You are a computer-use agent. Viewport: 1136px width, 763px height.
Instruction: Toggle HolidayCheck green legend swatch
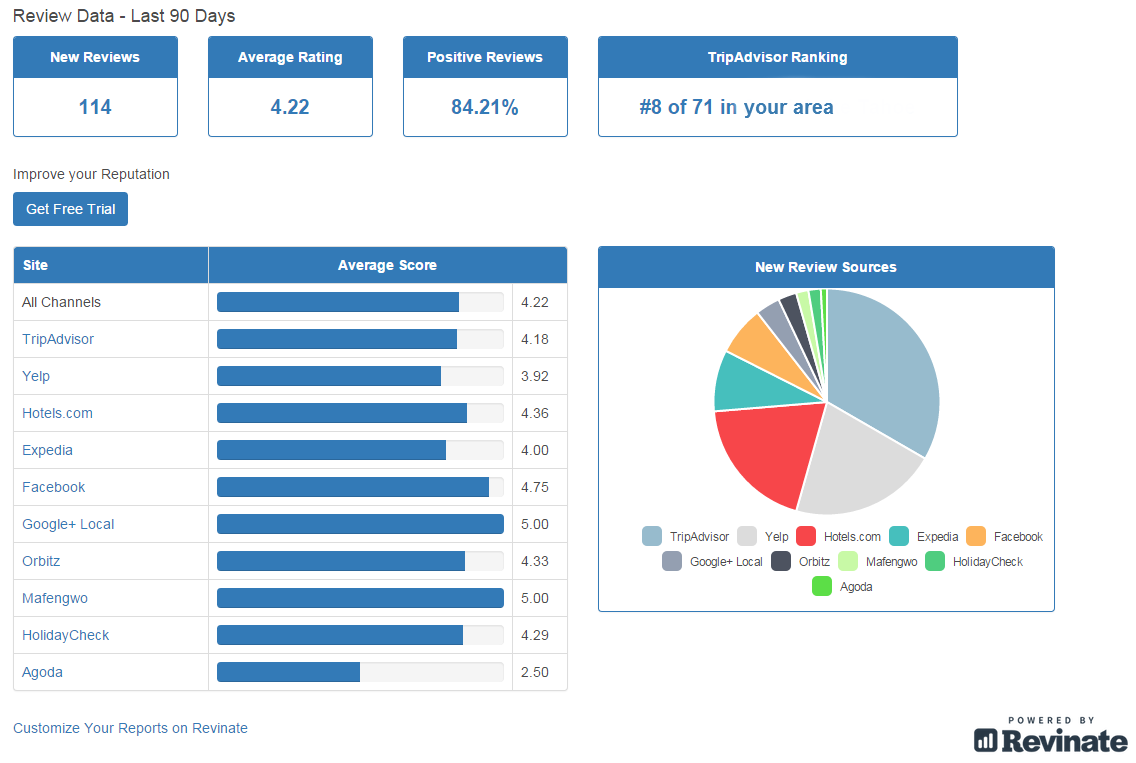click(935, 562)
